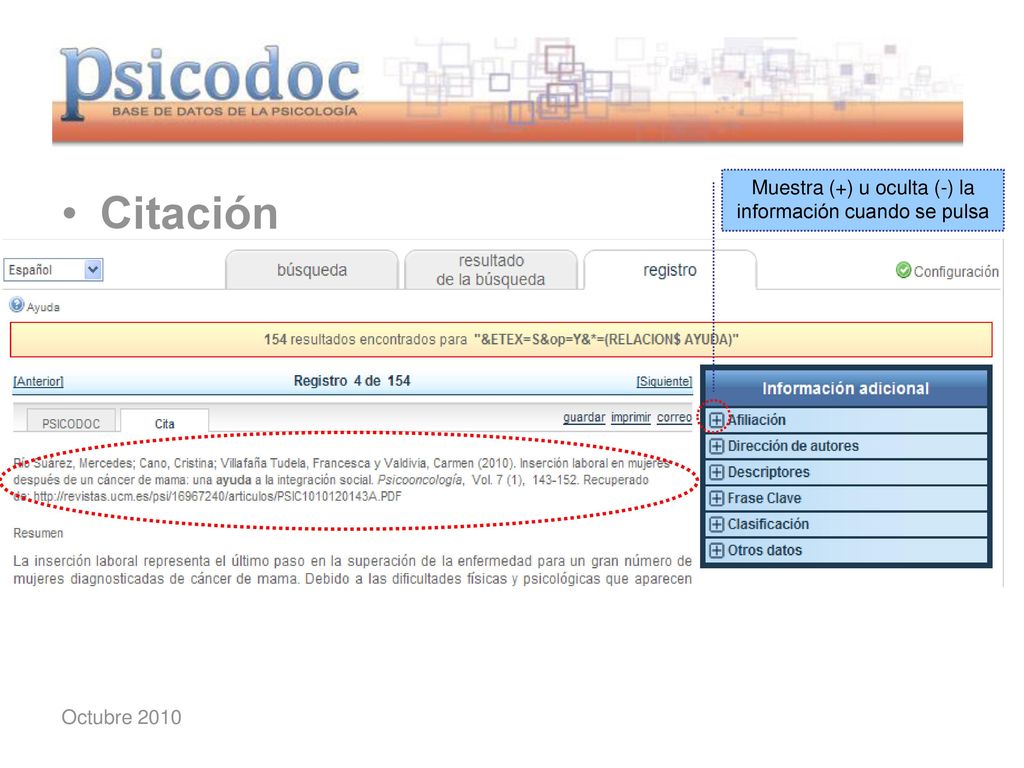Click the '154 resultados encontrados' message bar
The width and height of the screenshot is (1024, 768).
click(501, 340)
